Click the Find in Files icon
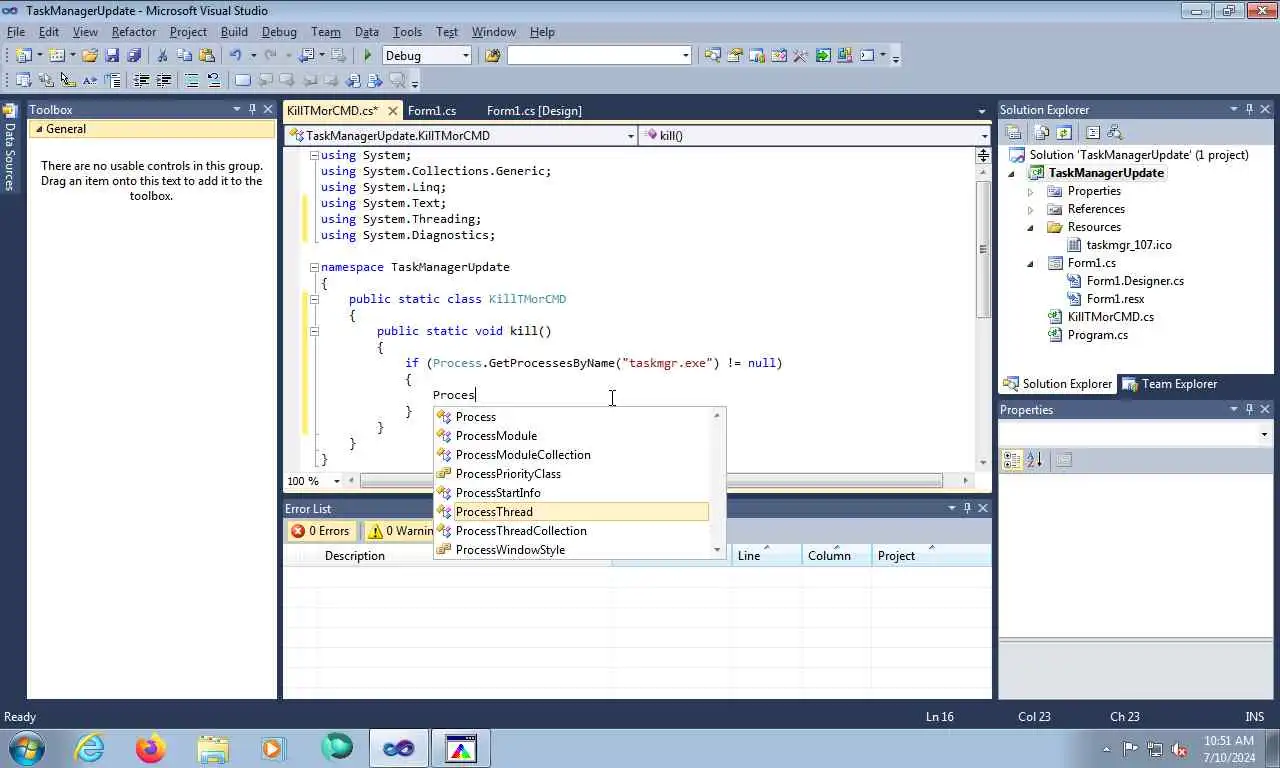 [492, 56]
